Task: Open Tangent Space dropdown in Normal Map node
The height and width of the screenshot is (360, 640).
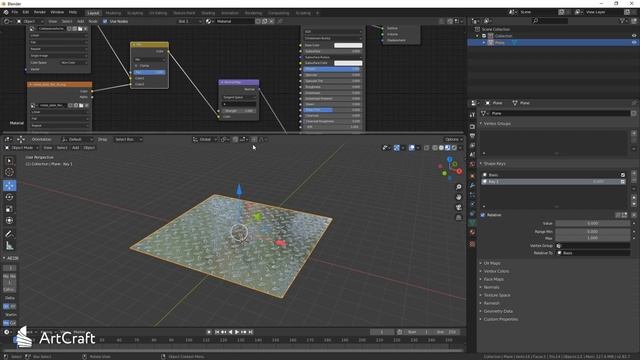Action: click(x=239, y=98)
